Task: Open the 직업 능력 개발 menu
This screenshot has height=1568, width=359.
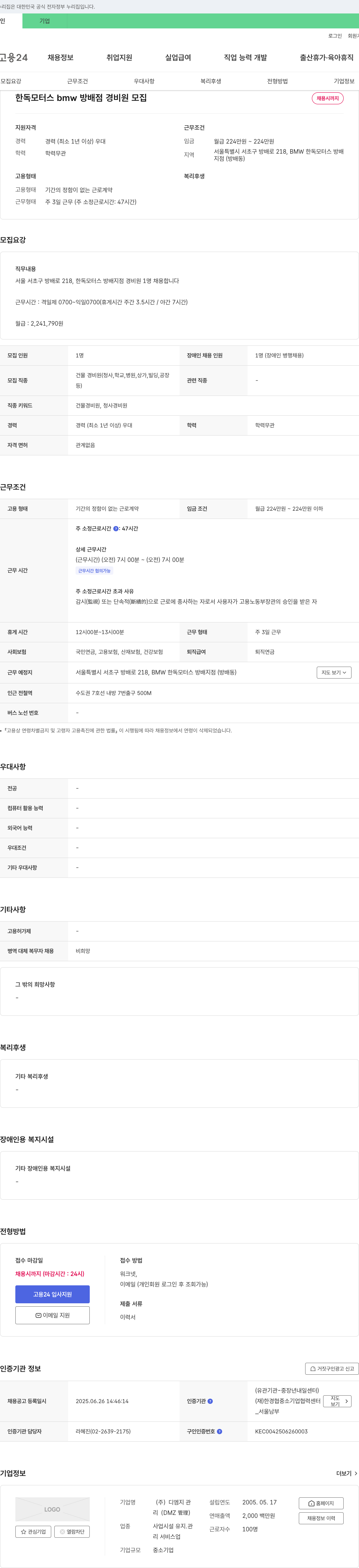Action: pos(245,57)
